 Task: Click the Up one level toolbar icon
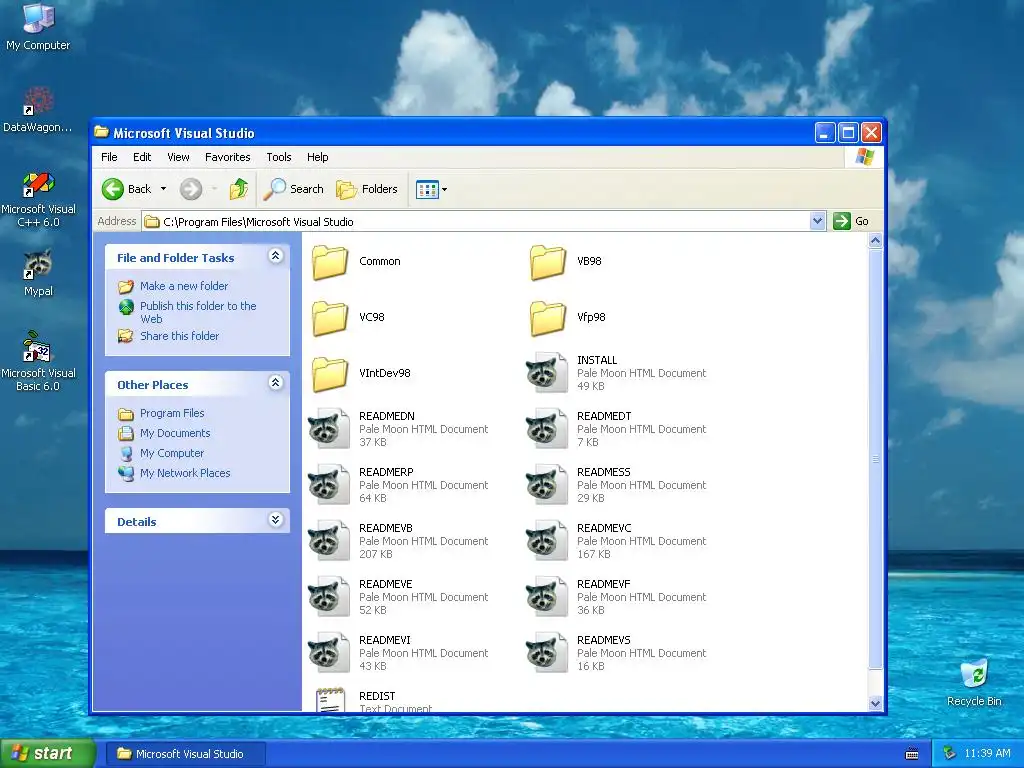238,189
